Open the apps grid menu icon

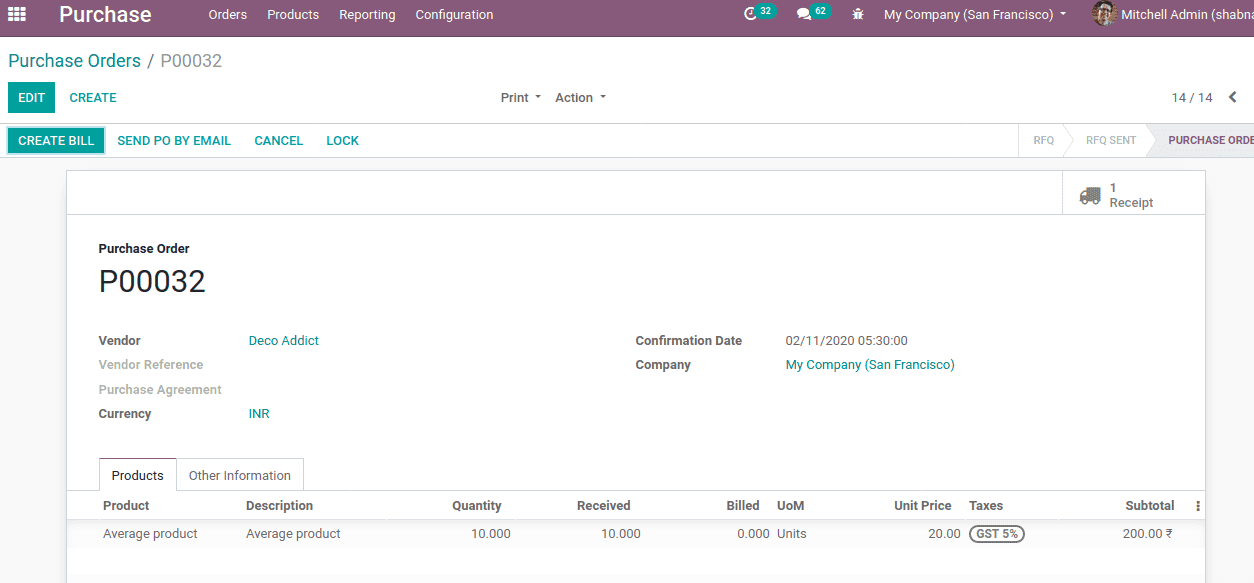point(17,14)
